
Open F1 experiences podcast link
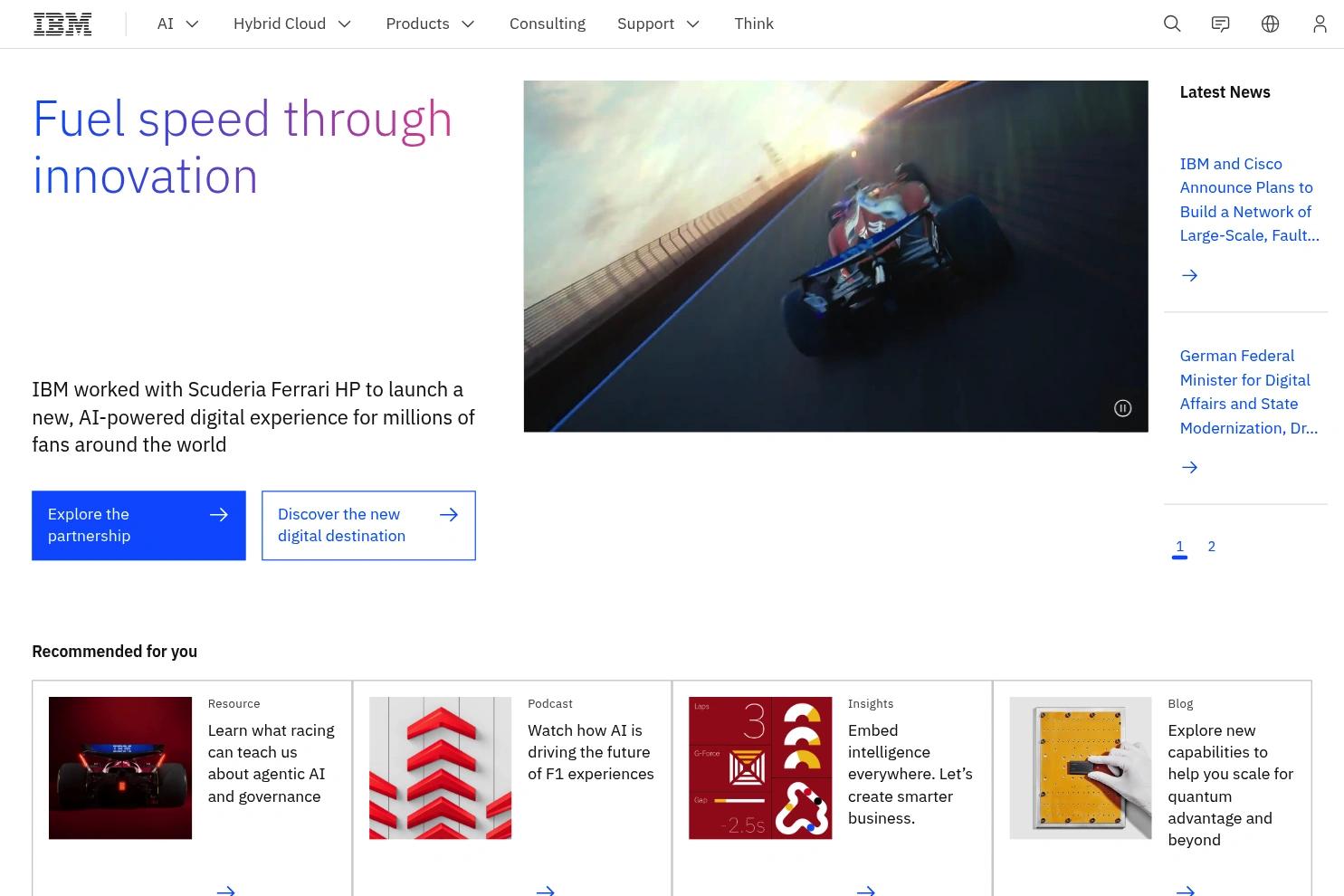tap(591, 752)
